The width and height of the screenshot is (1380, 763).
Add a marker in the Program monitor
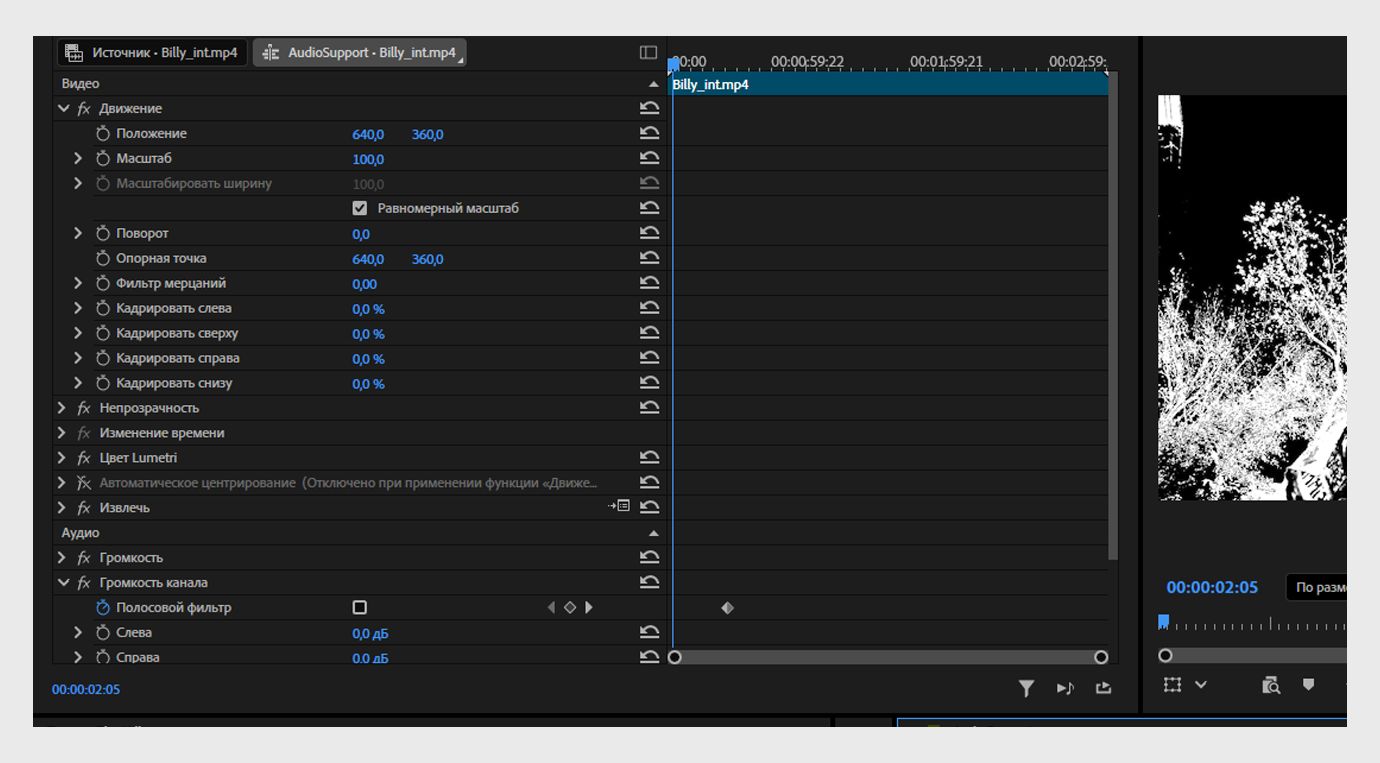tap(1308, 685)
